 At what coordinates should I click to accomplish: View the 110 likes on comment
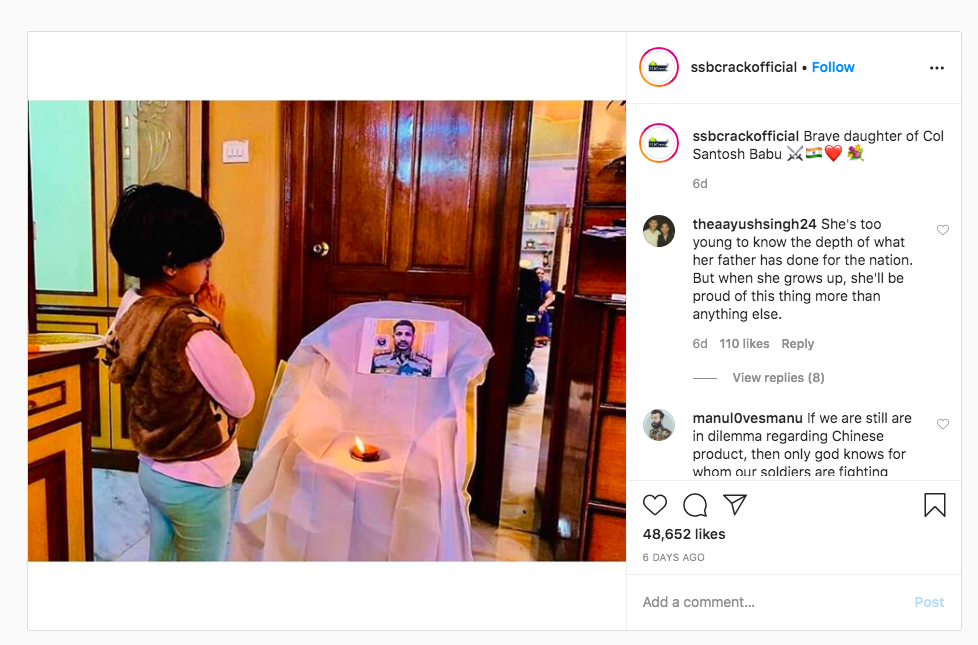tap(744, 344)
